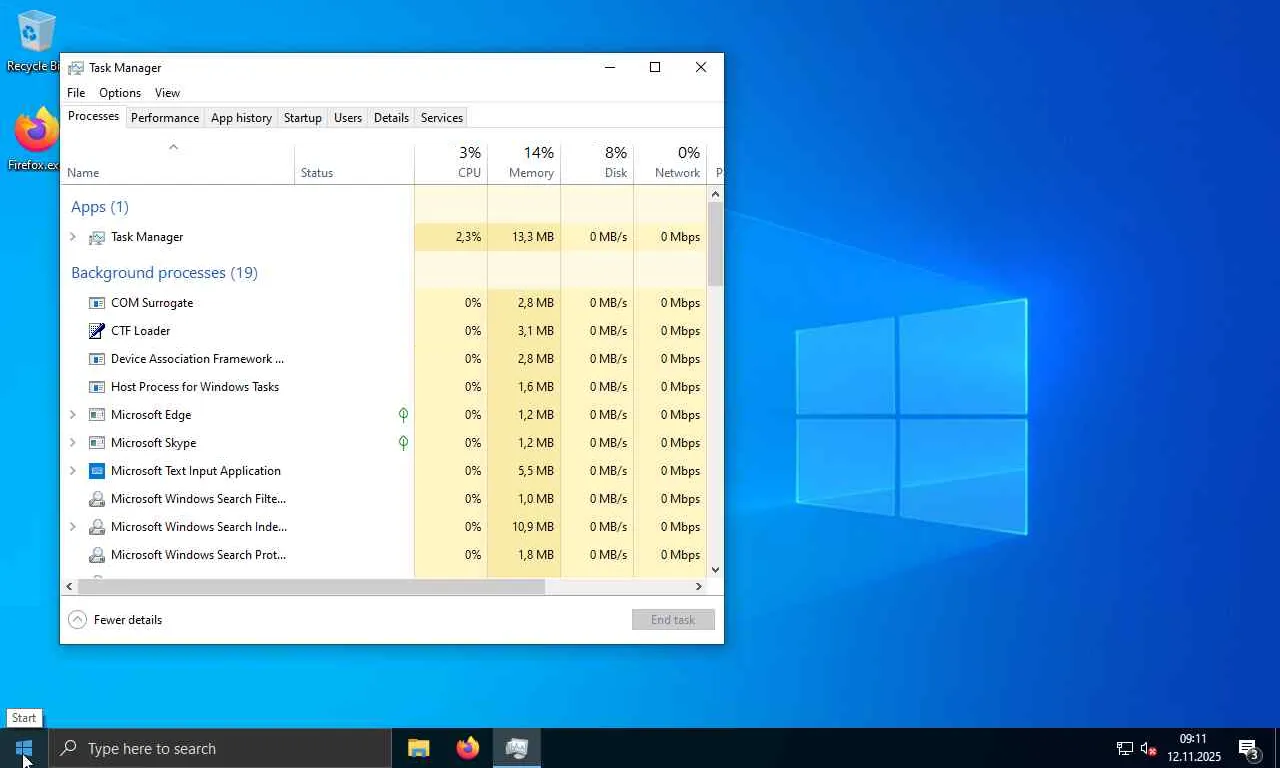The image size is (1280, 768).
Task: Click the horizontal scrollbar right arrow
Action: coord(699,587)
